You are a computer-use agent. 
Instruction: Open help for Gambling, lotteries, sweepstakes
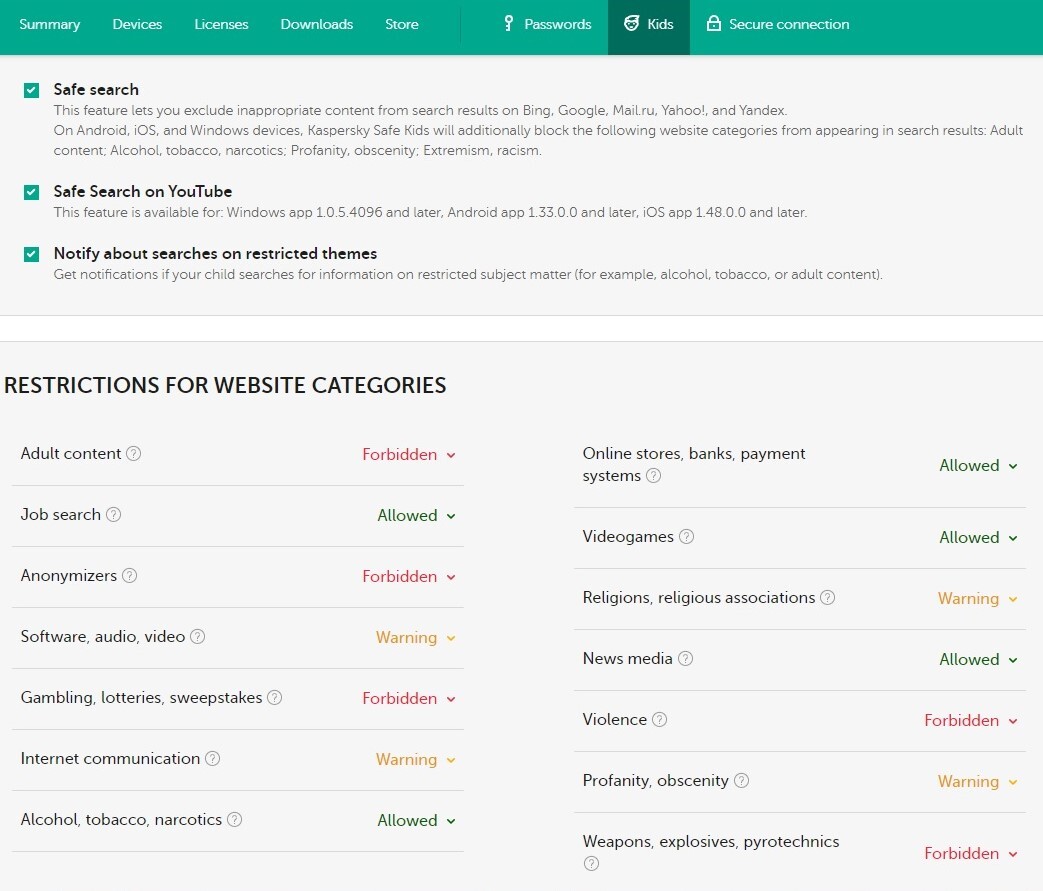click(275, 698)
